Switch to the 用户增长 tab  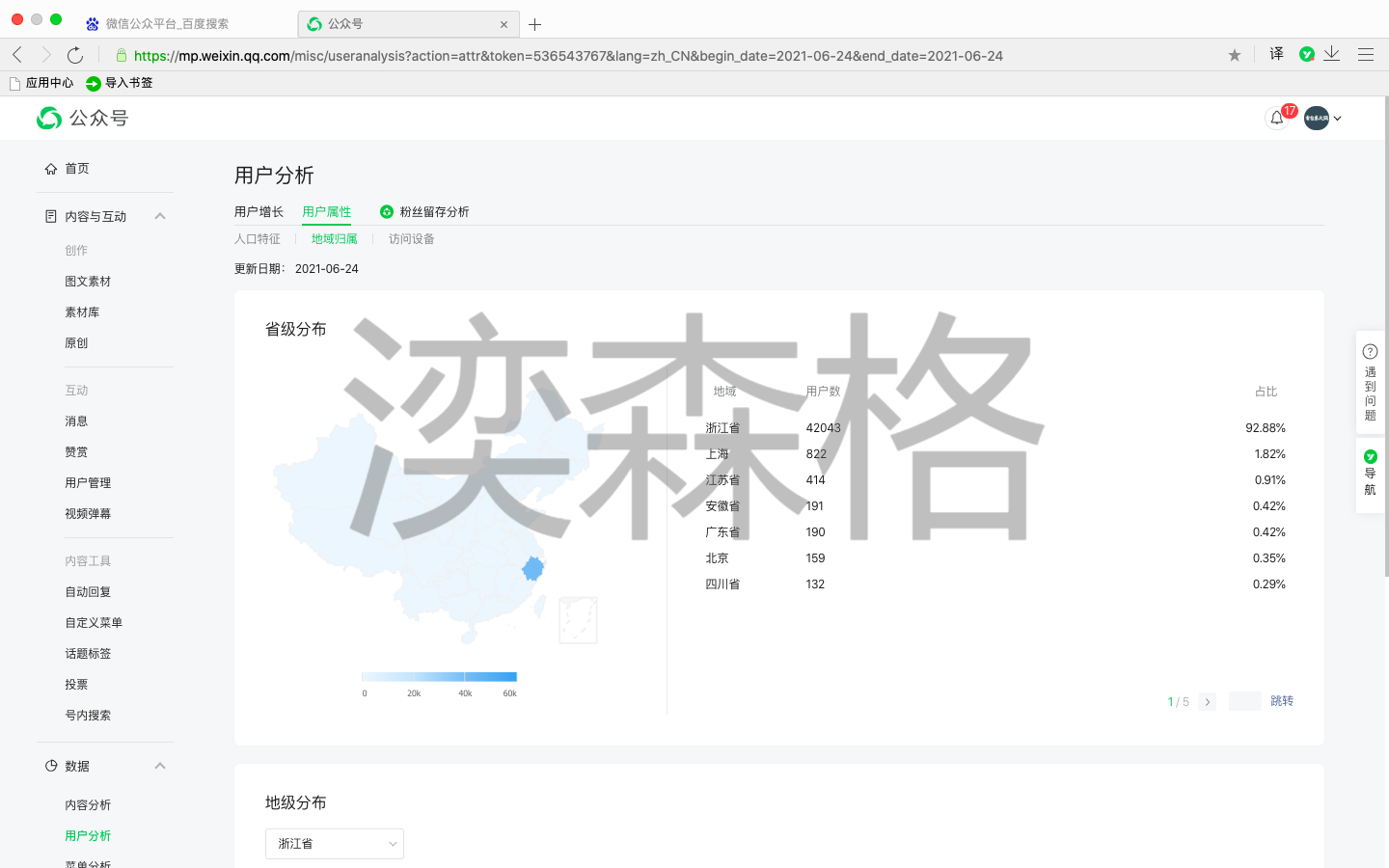pyautogui.click(x=259, y=212)
